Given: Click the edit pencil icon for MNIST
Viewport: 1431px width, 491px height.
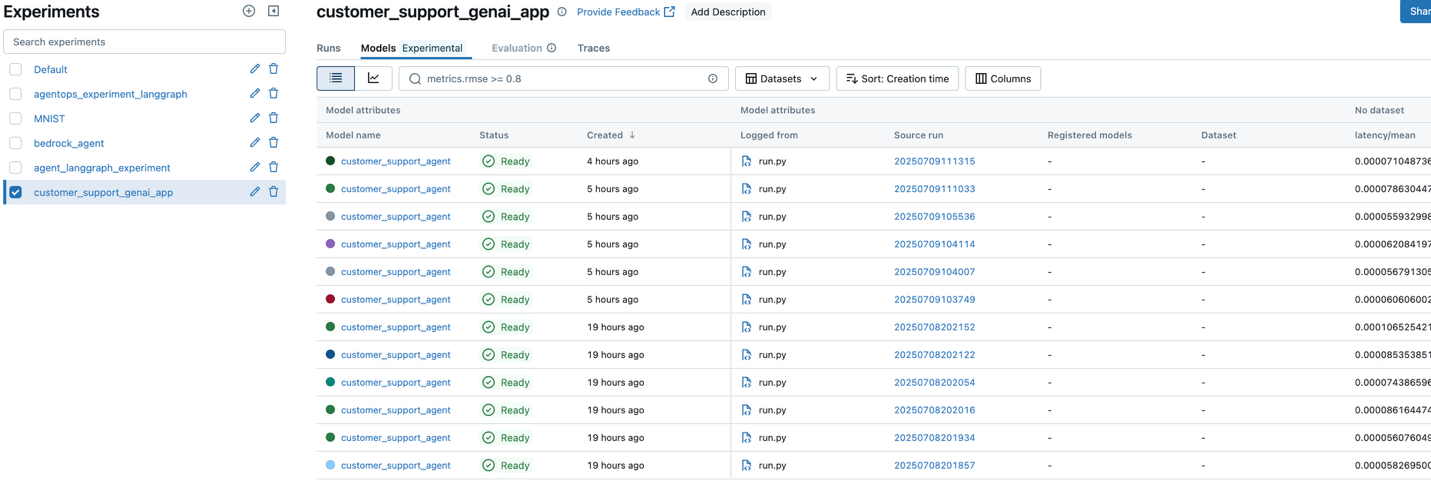Looking at the screenshot, I should point(255,118).
